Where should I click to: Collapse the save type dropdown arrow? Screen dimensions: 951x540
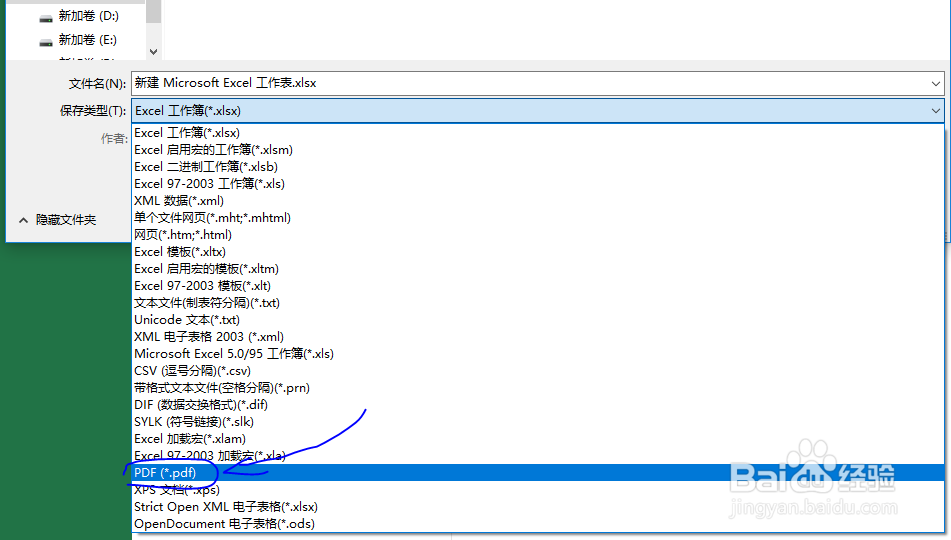tap(935, 111)
